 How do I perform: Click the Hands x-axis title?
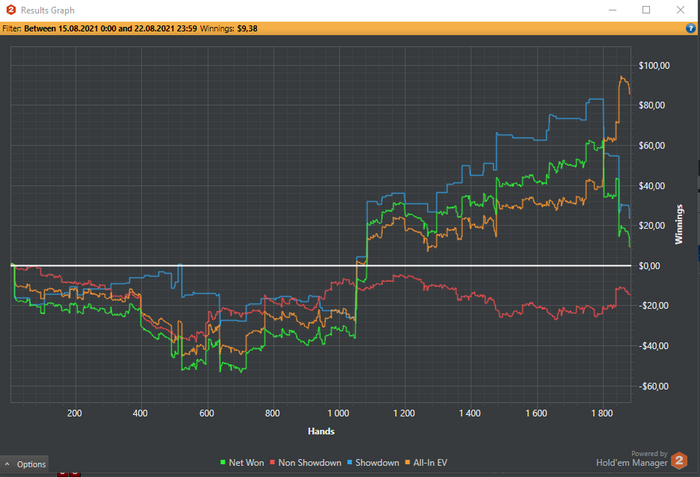pos(321,431)
